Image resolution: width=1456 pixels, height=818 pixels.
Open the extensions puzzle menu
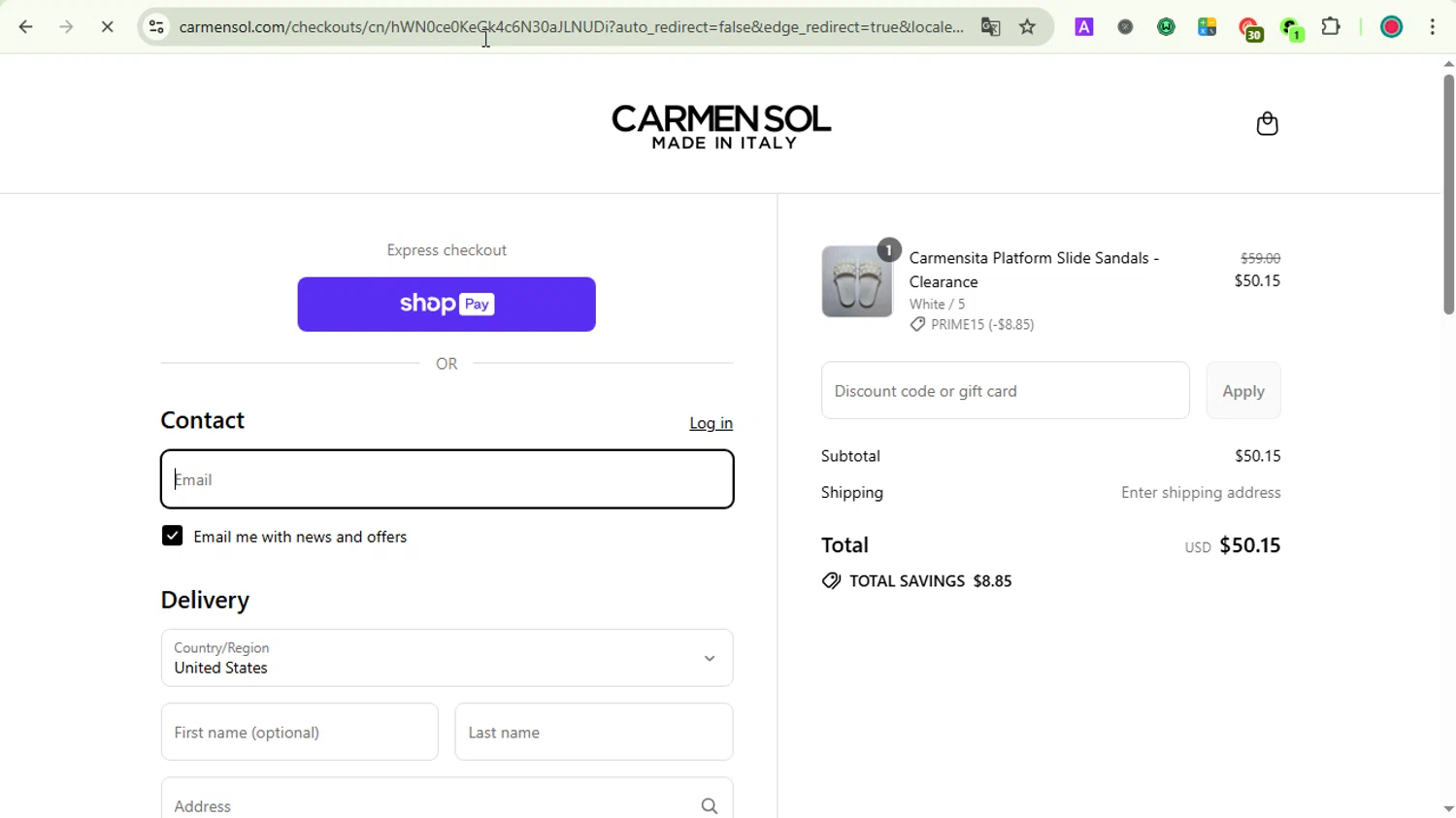click(x=1332, y=27)
